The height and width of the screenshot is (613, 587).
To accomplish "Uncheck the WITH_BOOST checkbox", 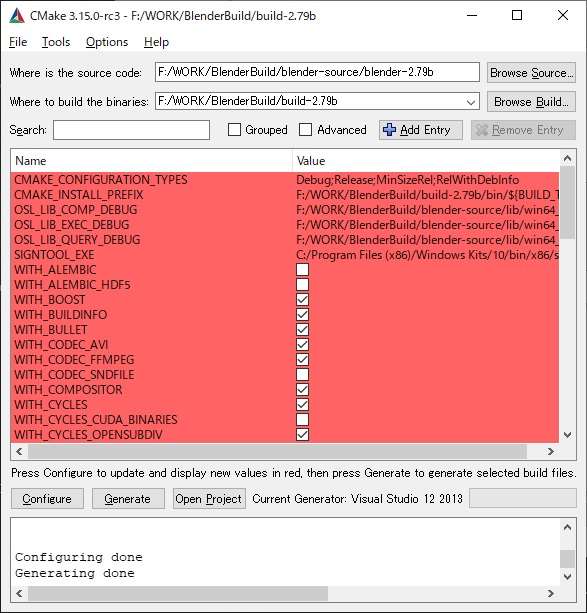I will tap(302, 300).
